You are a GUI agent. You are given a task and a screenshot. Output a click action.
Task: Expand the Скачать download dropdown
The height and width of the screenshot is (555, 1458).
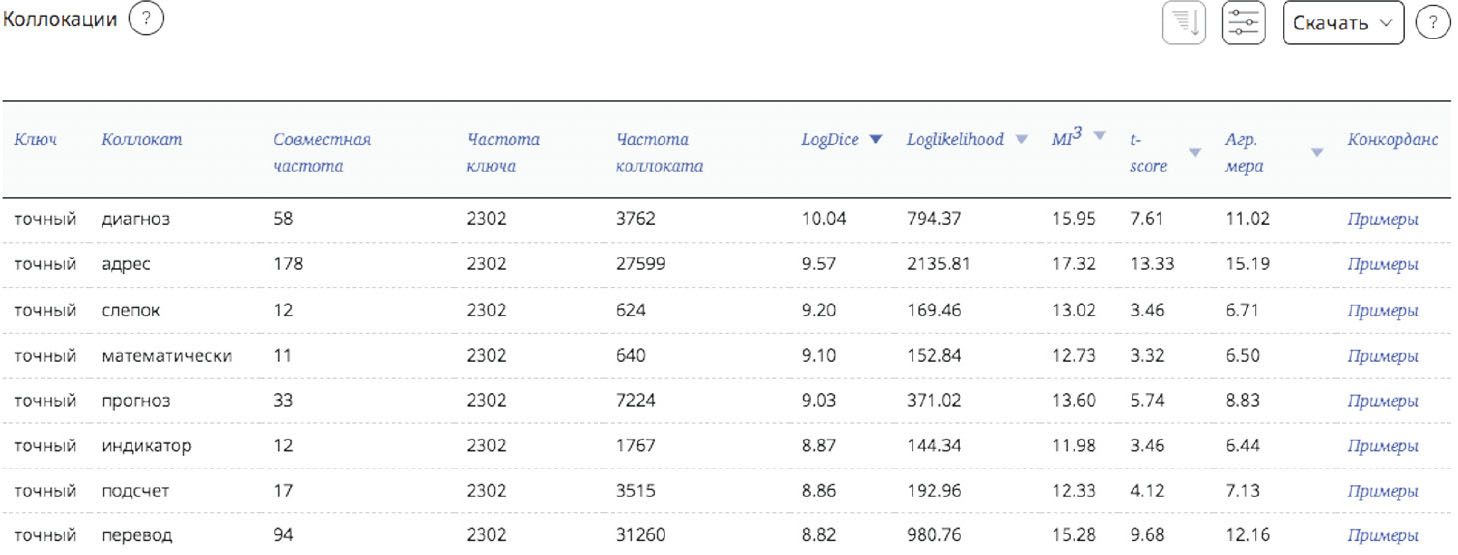pos(1343,23)
